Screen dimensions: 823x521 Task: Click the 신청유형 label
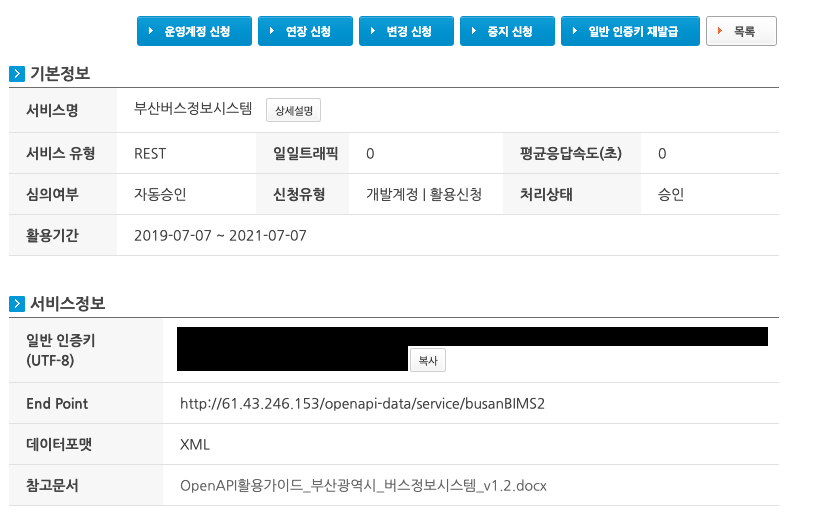tap(299, 195)
